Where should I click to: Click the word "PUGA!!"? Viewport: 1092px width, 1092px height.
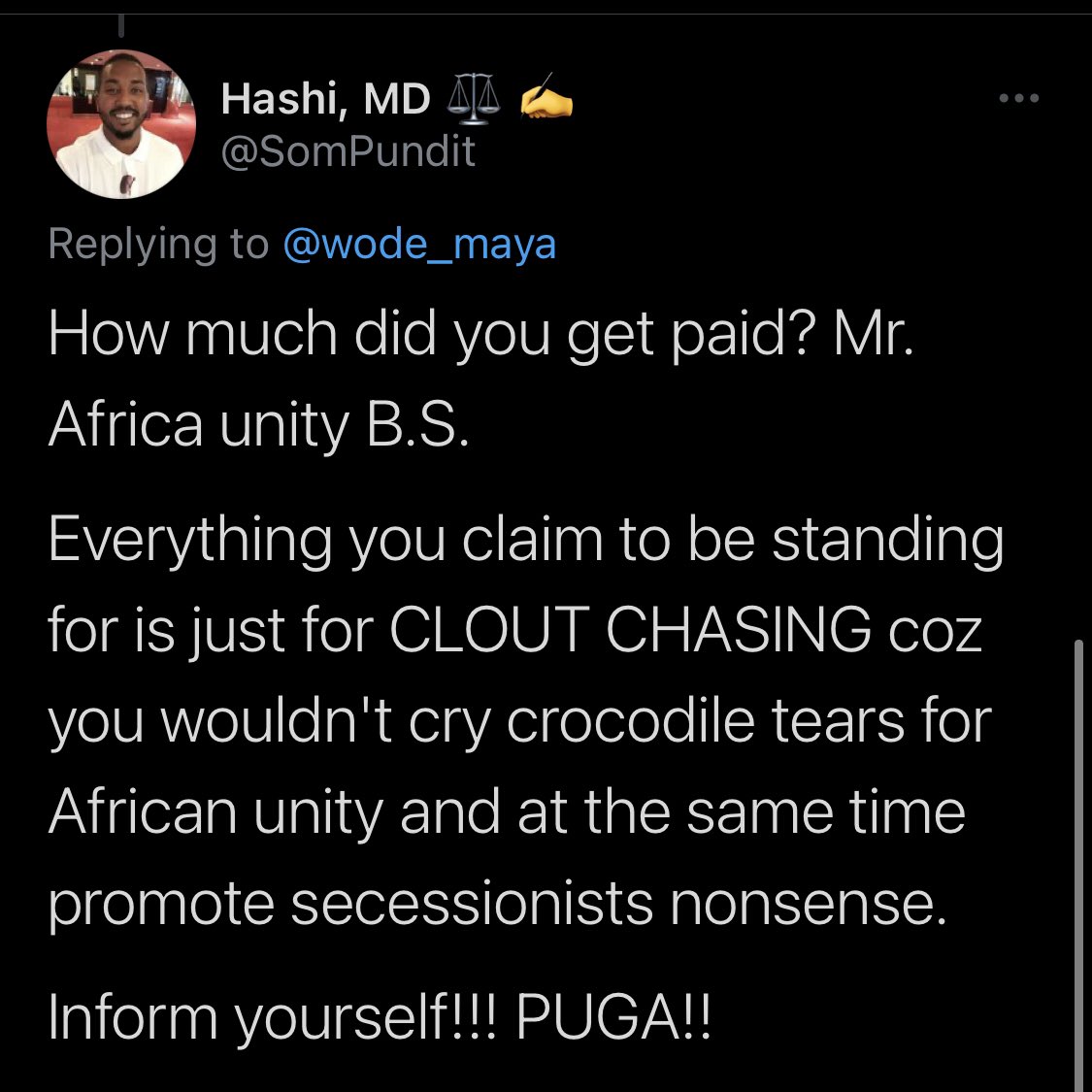(x=612, y=1017)
